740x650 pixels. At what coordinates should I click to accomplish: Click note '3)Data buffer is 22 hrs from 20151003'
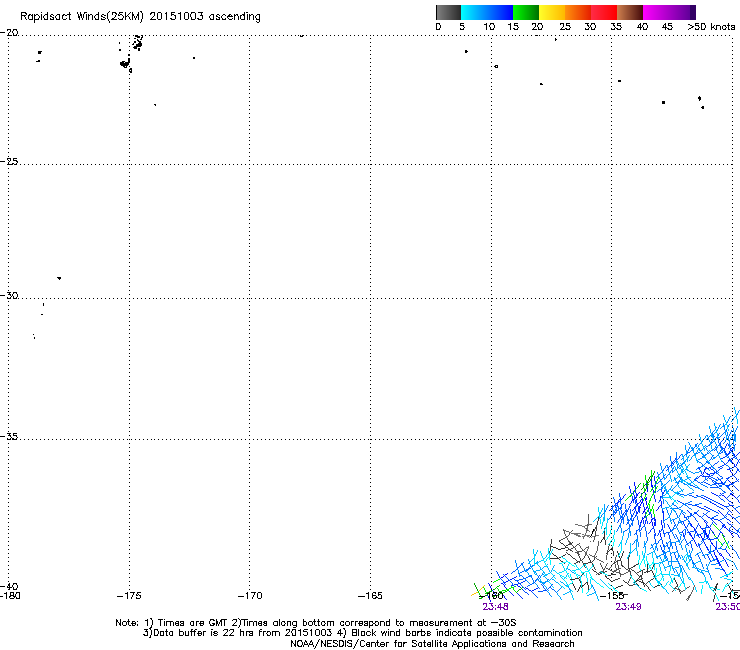point(237,633)
